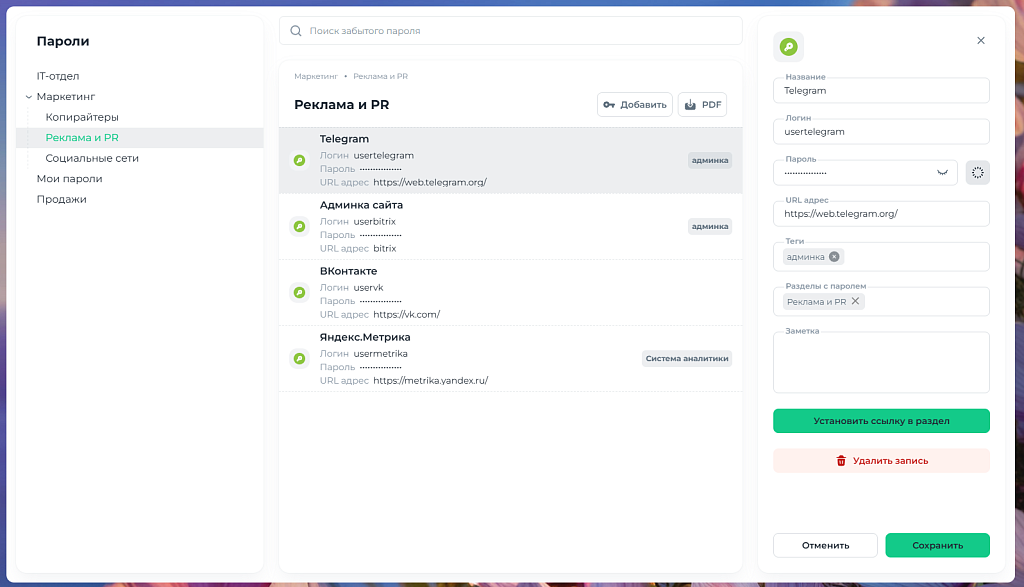Toggle password visibility eye icon

click(x=942, y=173)
